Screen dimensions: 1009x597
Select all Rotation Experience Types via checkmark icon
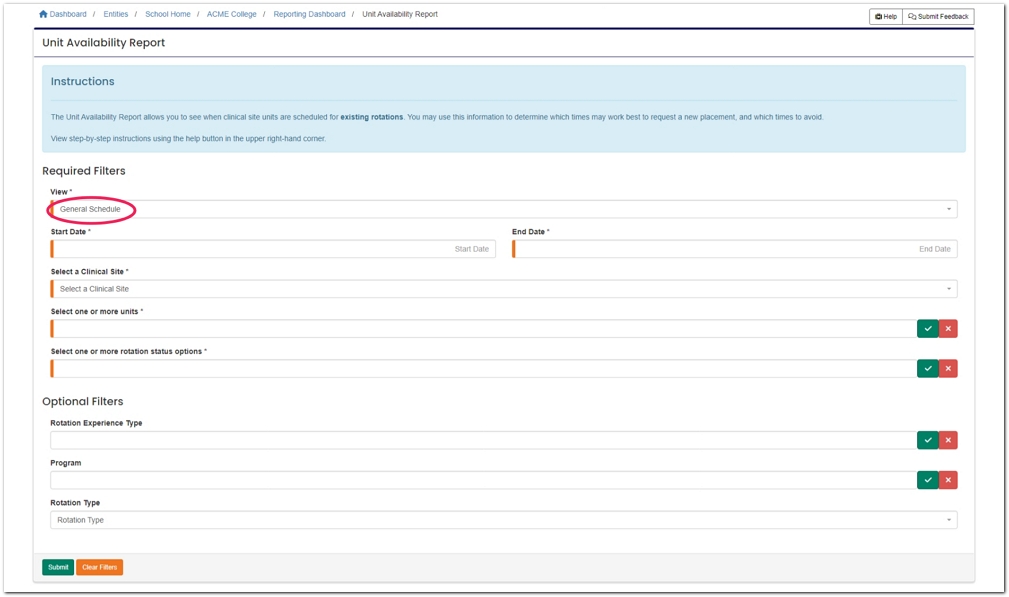[x=927, y=440]
